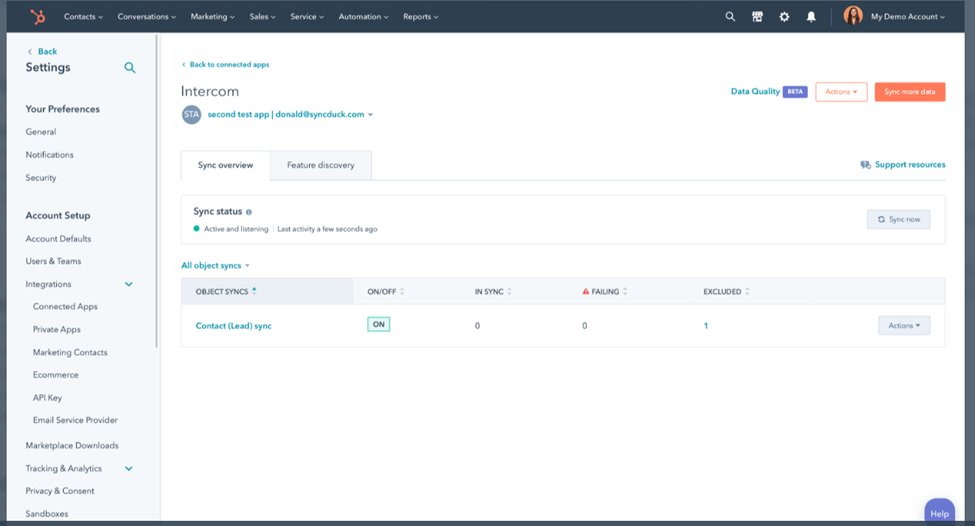Screen dimensions: 975x526
Task: Click the account avatar picture
Action: click(x=853, y=16)
